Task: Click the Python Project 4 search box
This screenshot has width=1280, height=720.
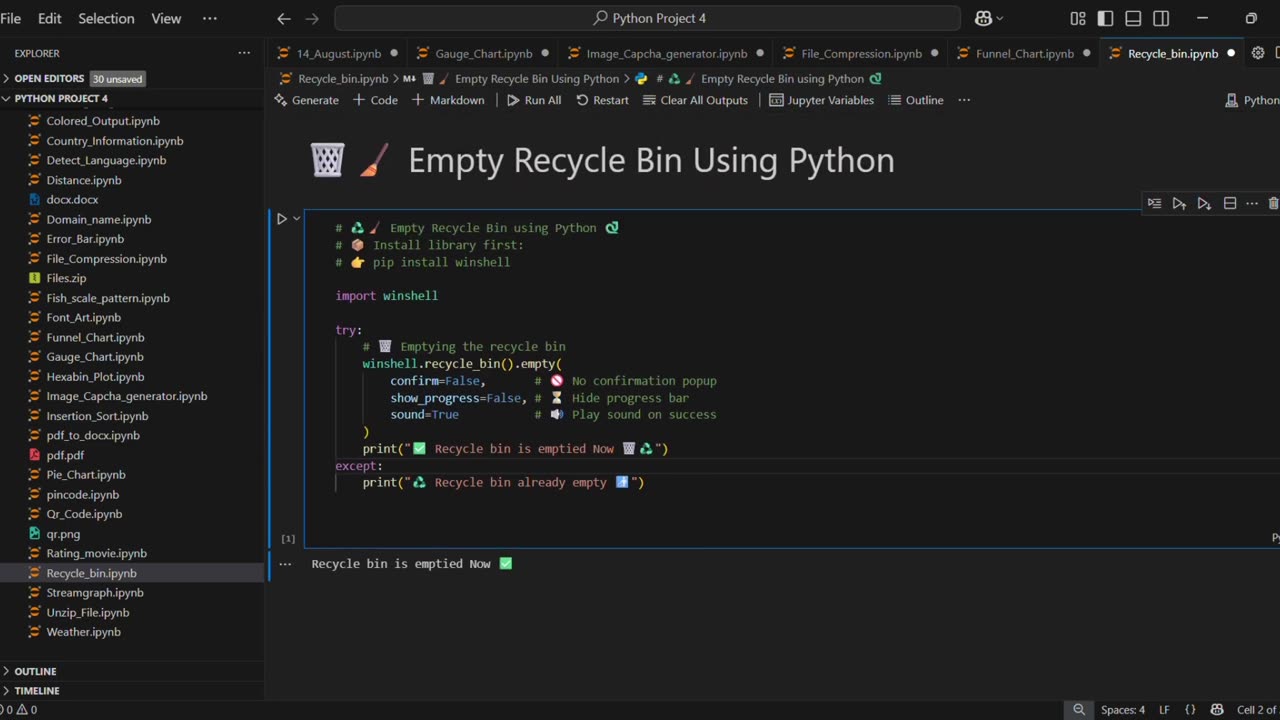Action: [647, 18]
